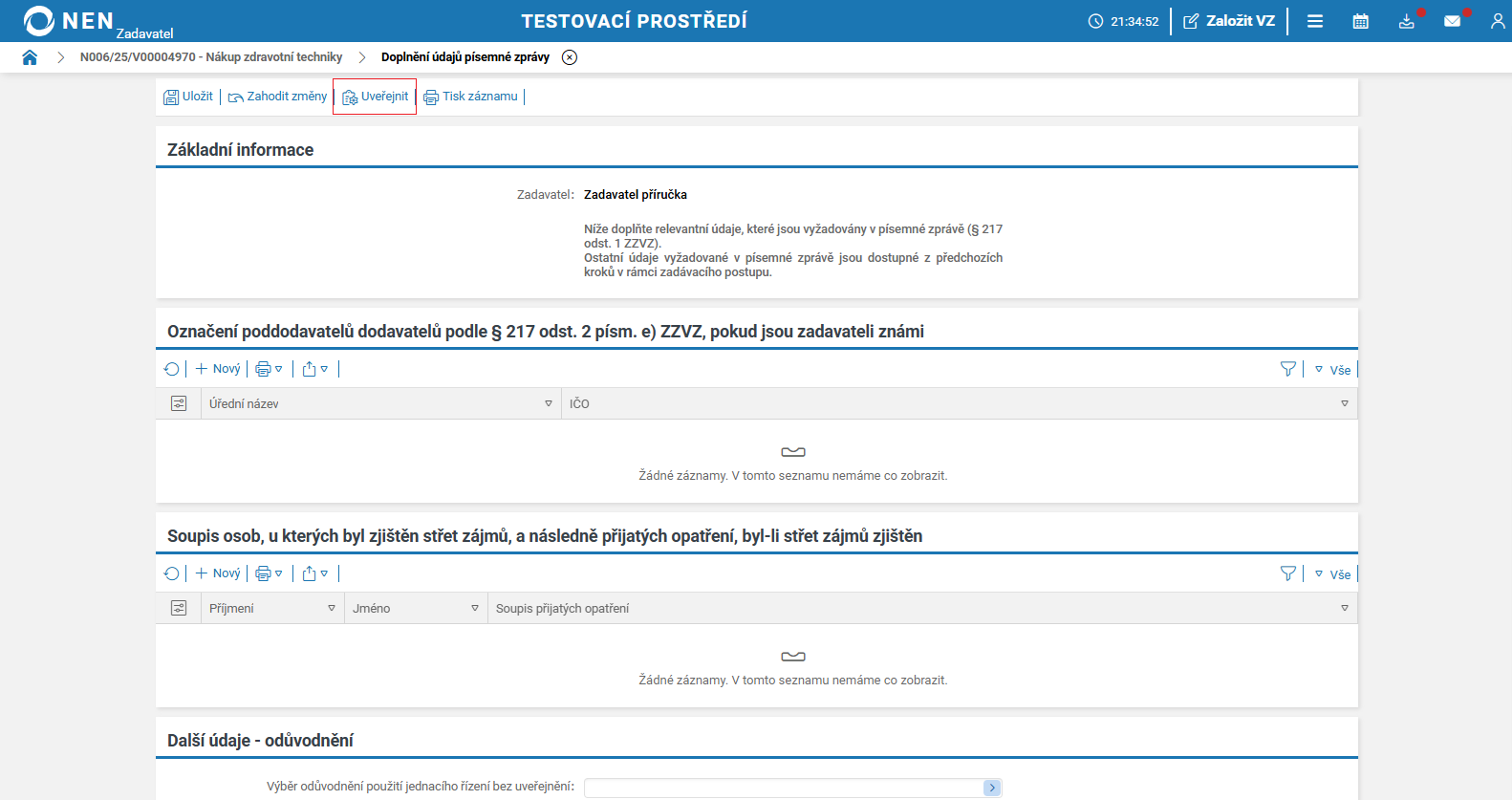The image size is (1512, 800).
Task: Open filter for the poddodavatelů table
Action: [1288, 369]
